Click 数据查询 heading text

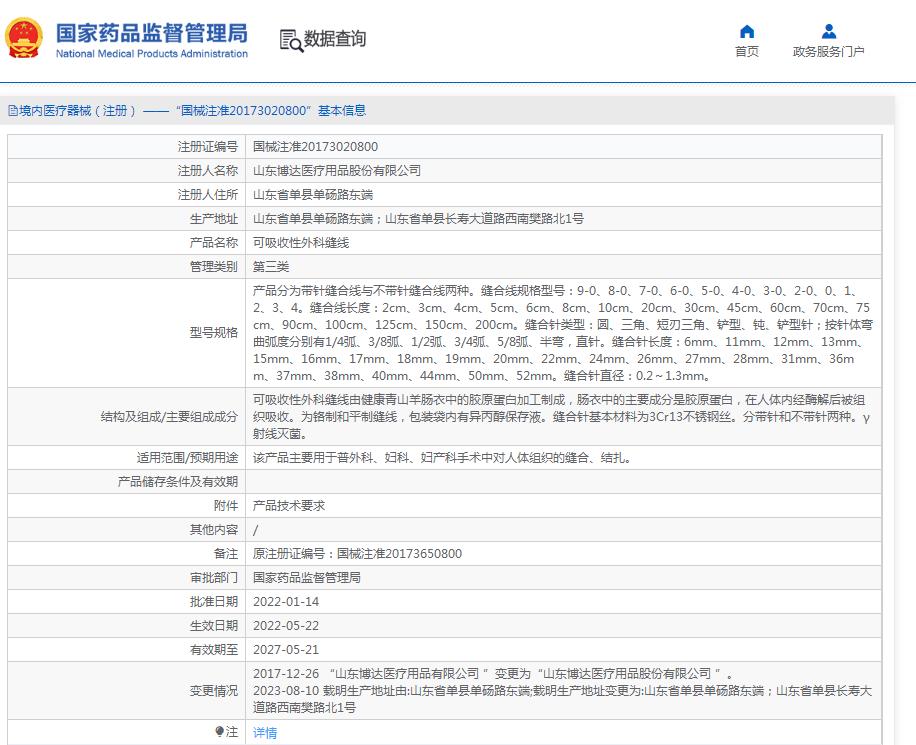335,39
